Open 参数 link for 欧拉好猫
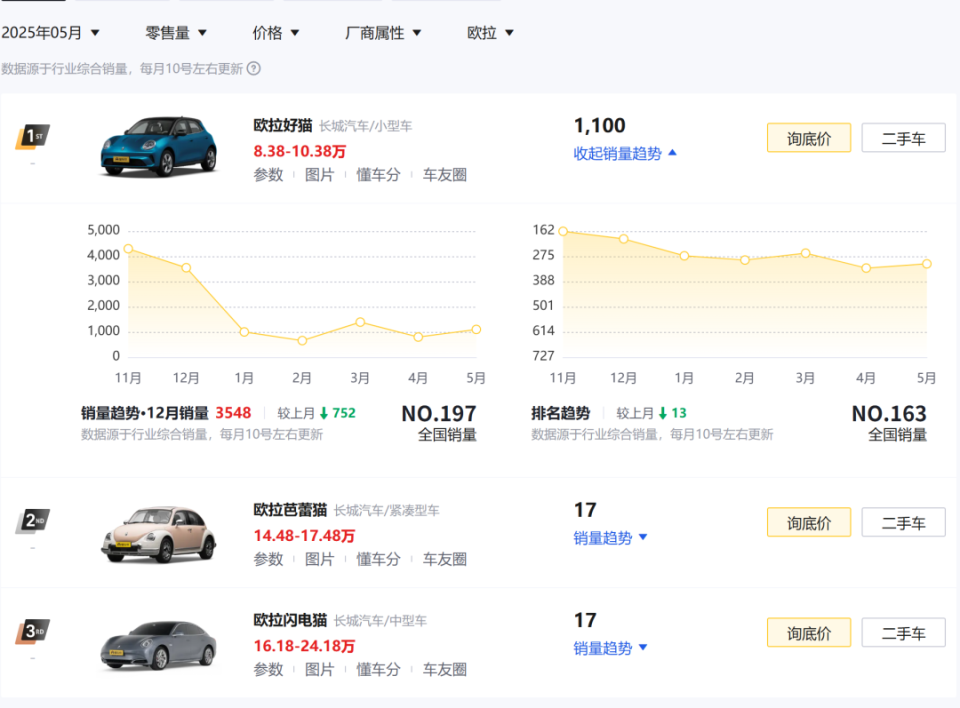960x708 pixels. 268,175
